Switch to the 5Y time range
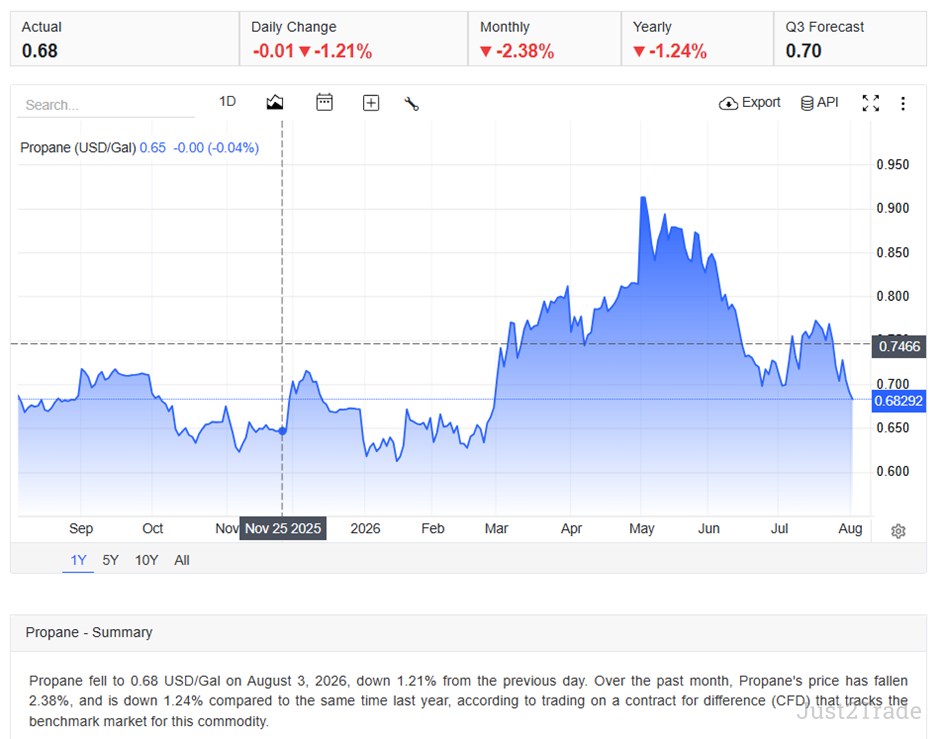 [x=110, y=560]
